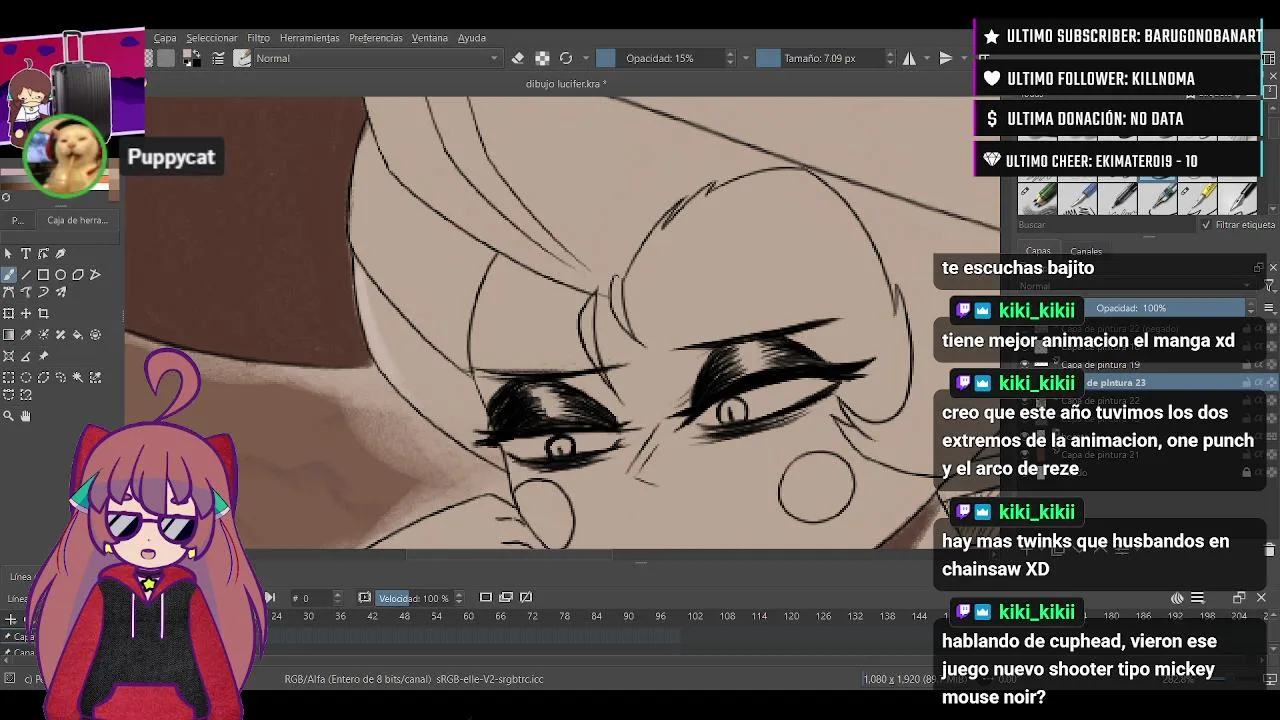Select the Rectangular Selection tool

tap(9, 377)
